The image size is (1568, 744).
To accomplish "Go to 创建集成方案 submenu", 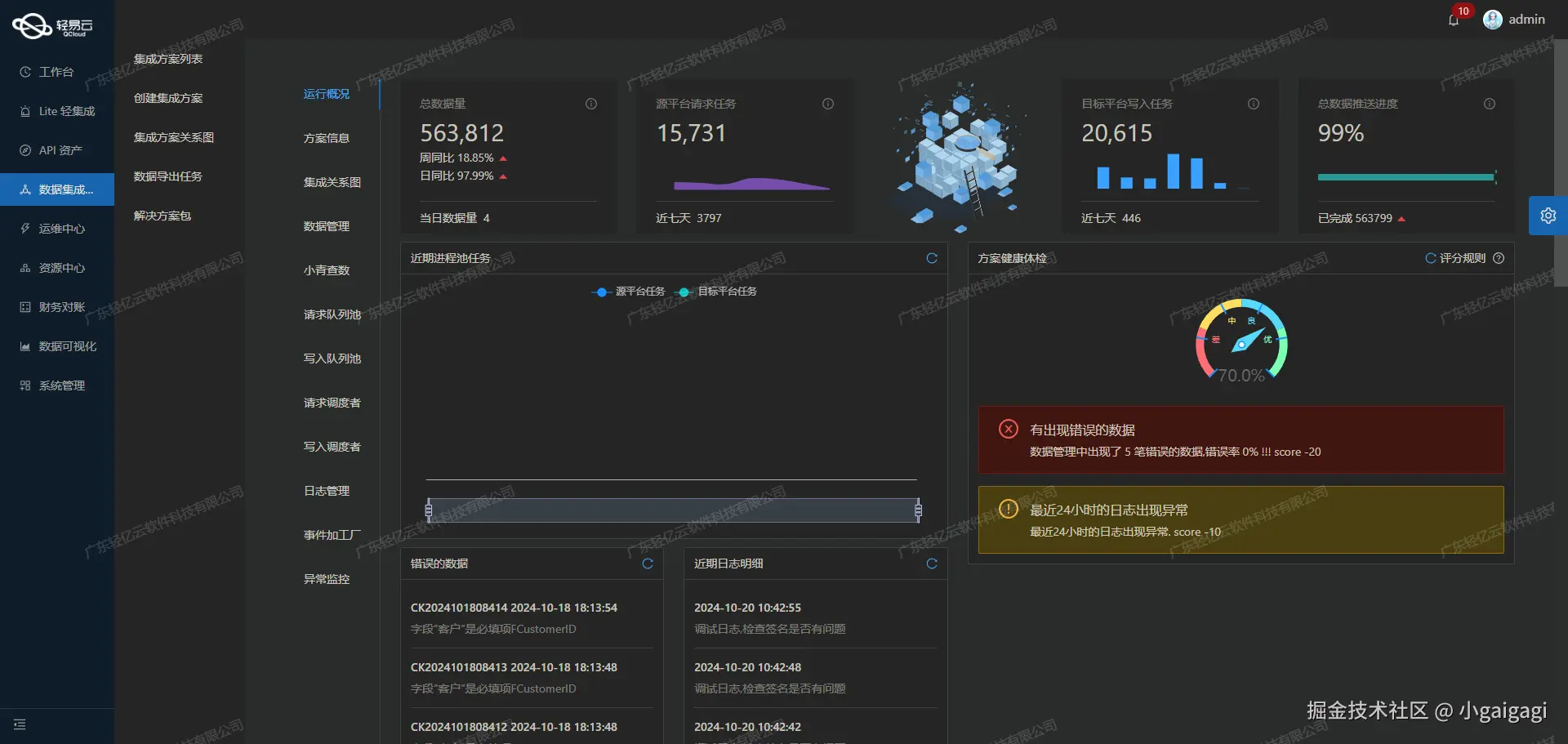I will tap(168, 98).
